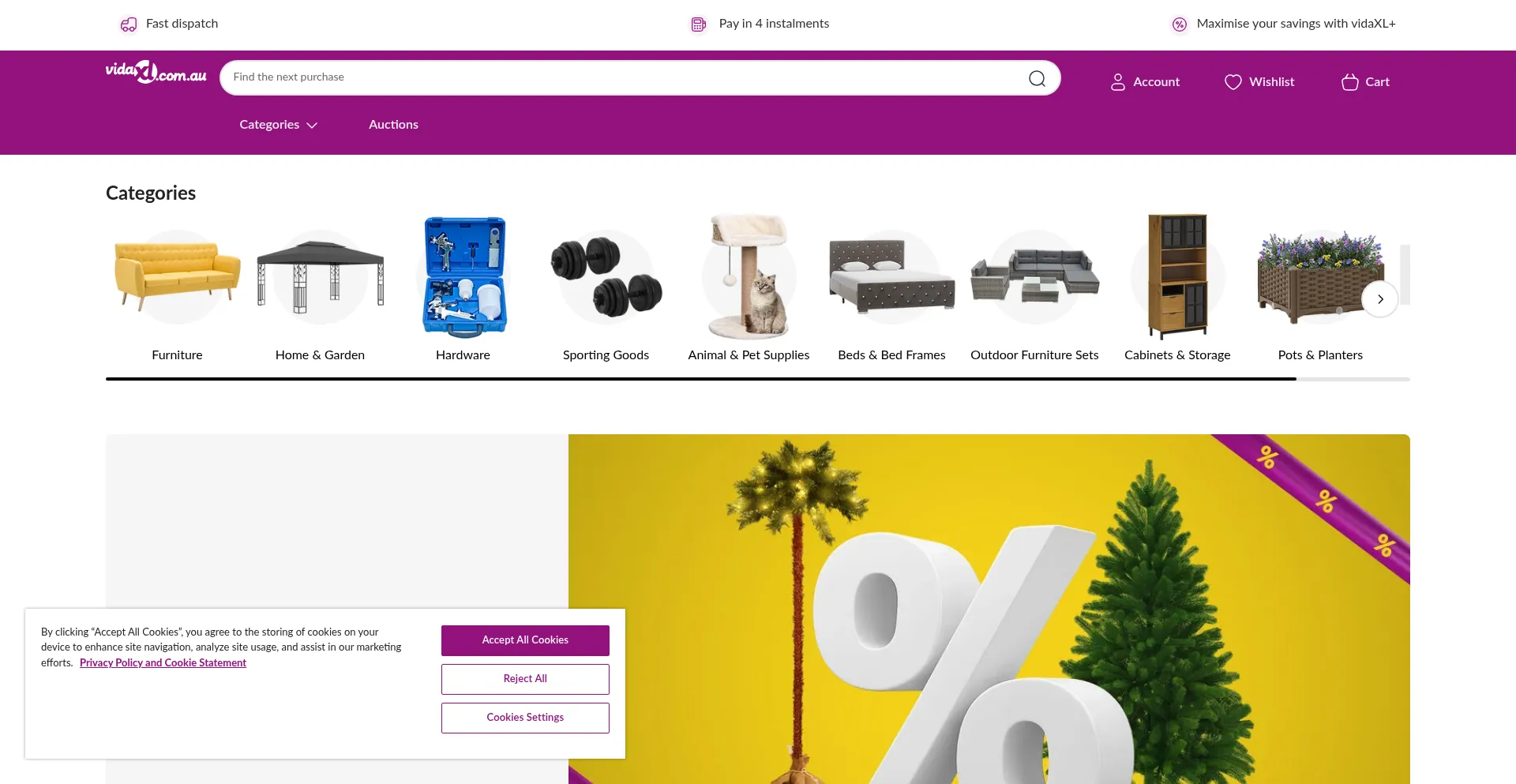Click the Fast dispatch truck icon
The image size is (1516, 784).
[x=129, y=24]
